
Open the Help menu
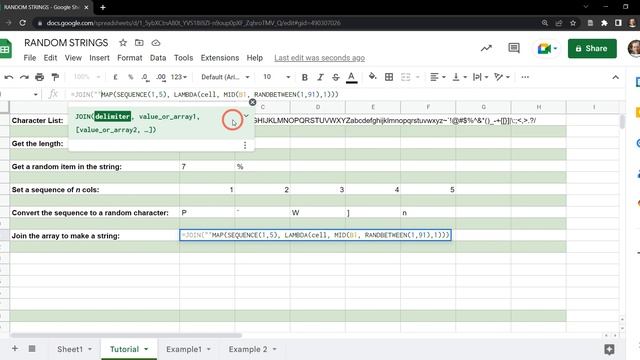255,58
